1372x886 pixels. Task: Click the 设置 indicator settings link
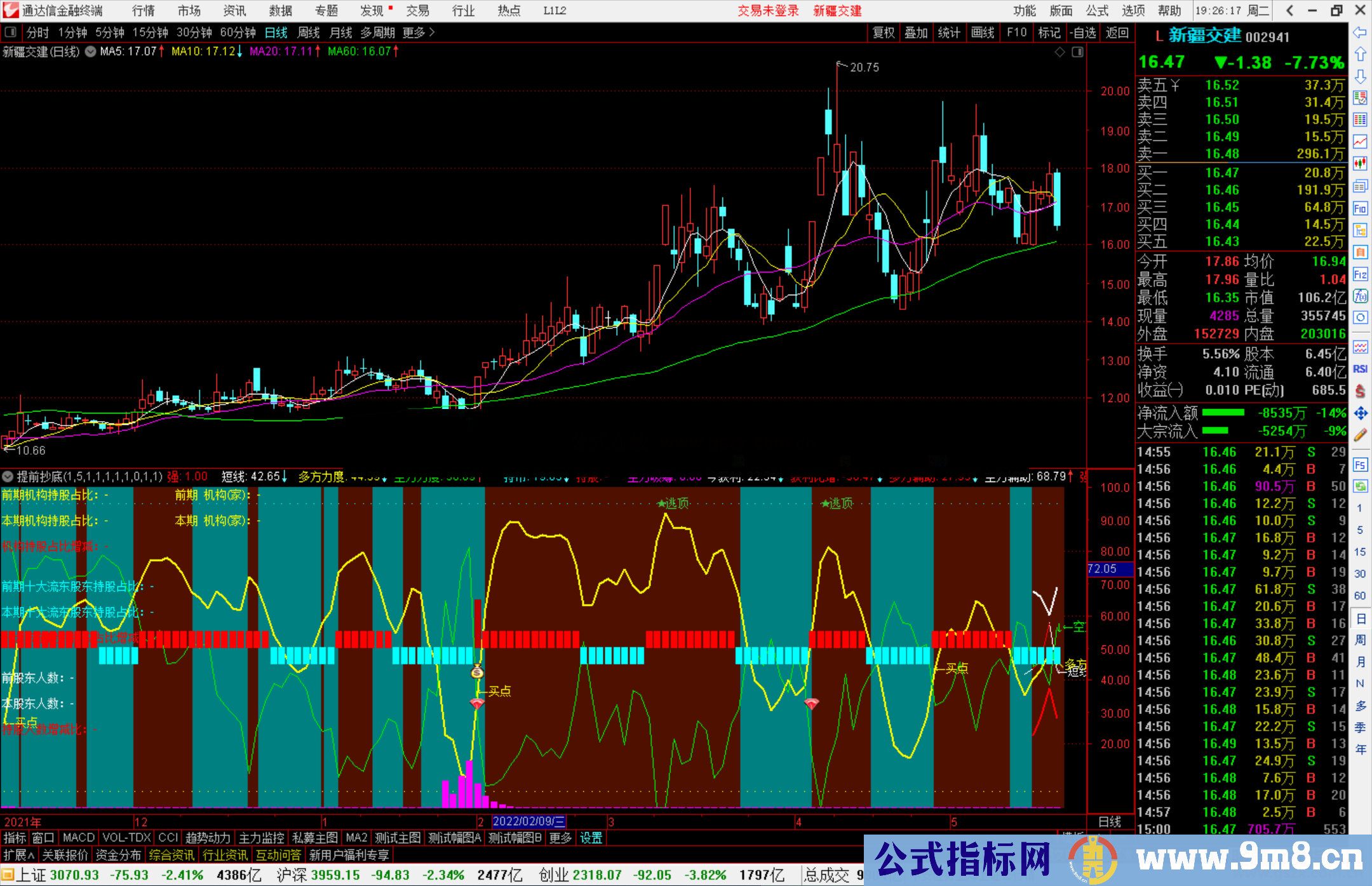(591, 838)
